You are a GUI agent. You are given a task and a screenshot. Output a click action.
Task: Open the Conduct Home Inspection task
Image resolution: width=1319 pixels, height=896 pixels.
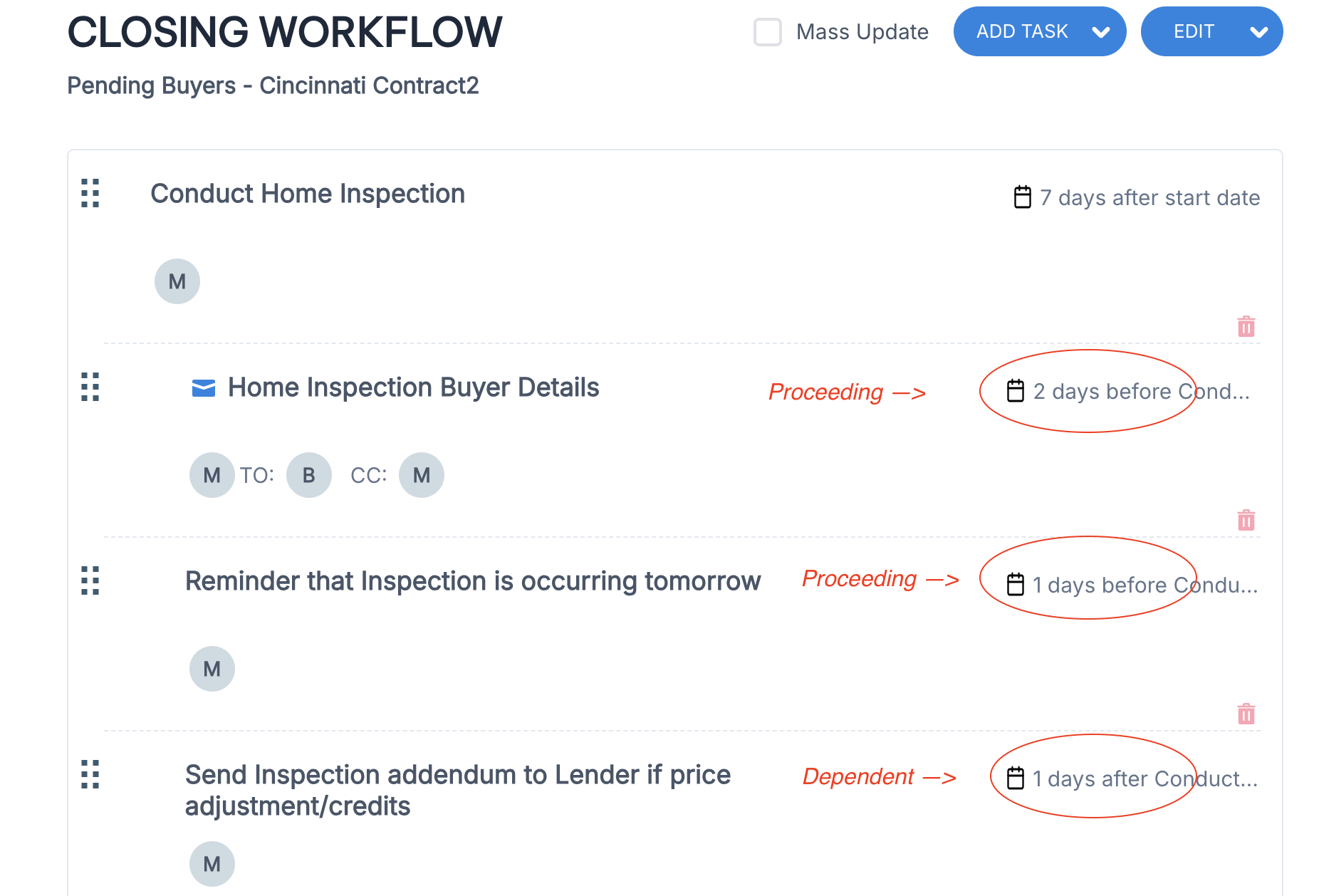point(308,194)
